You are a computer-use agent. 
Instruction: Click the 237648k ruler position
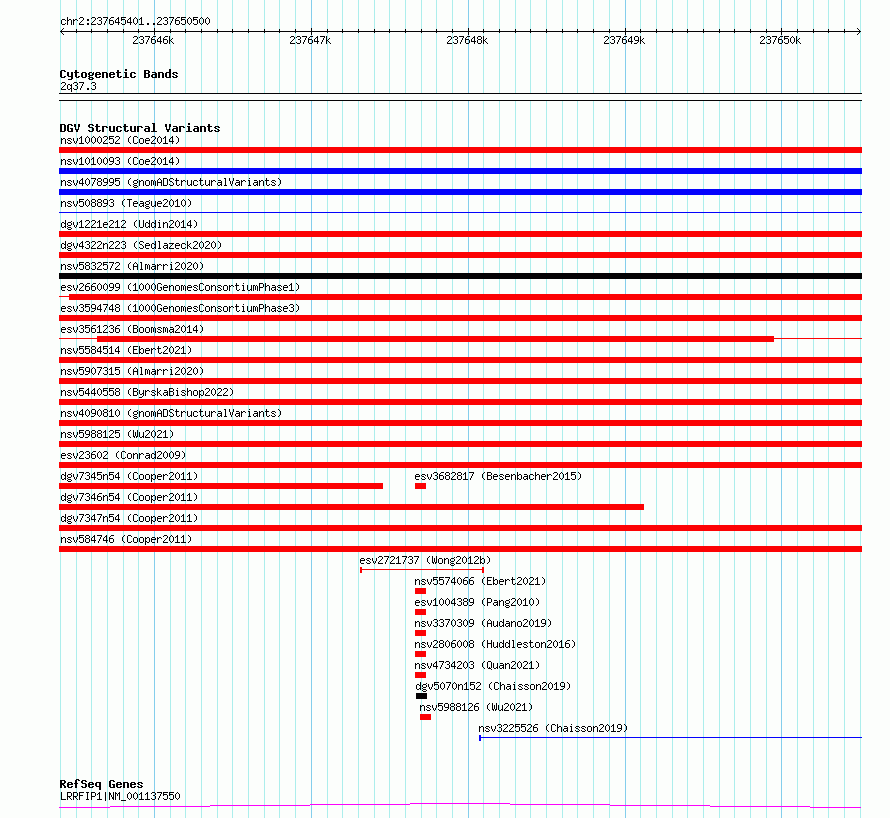point(467,40)
